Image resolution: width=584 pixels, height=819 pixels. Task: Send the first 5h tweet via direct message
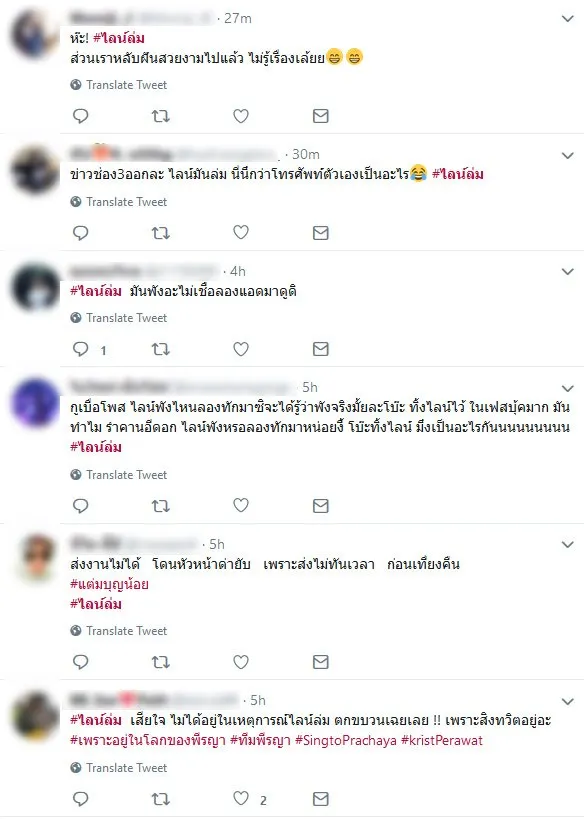321,506
